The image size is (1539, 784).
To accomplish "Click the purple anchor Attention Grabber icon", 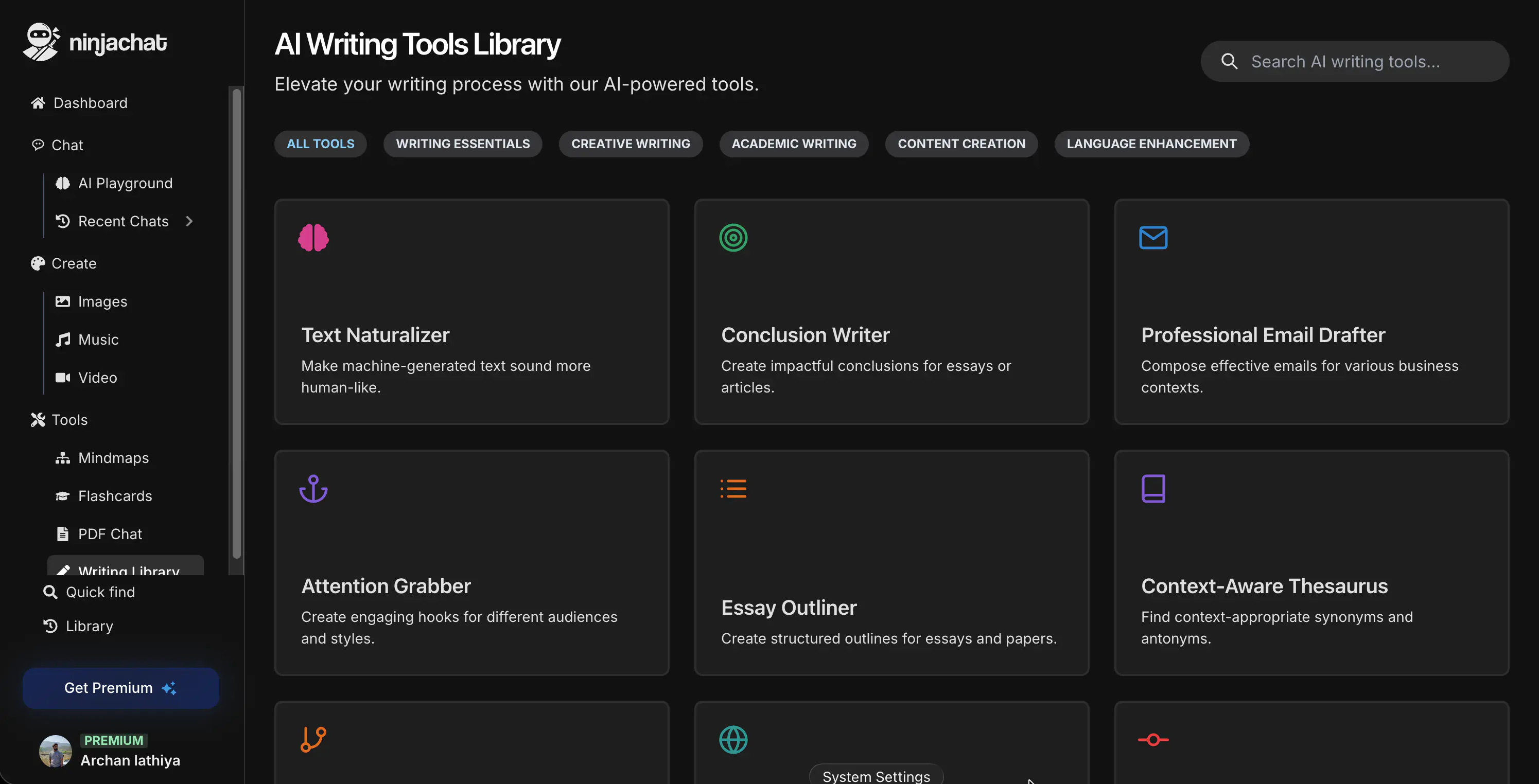I will point(313,488).
